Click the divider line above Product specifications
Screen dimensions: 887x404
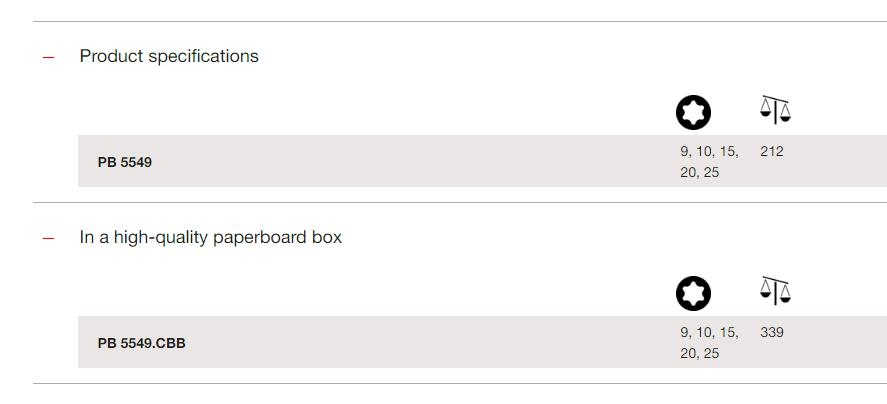tap(460, 22)
